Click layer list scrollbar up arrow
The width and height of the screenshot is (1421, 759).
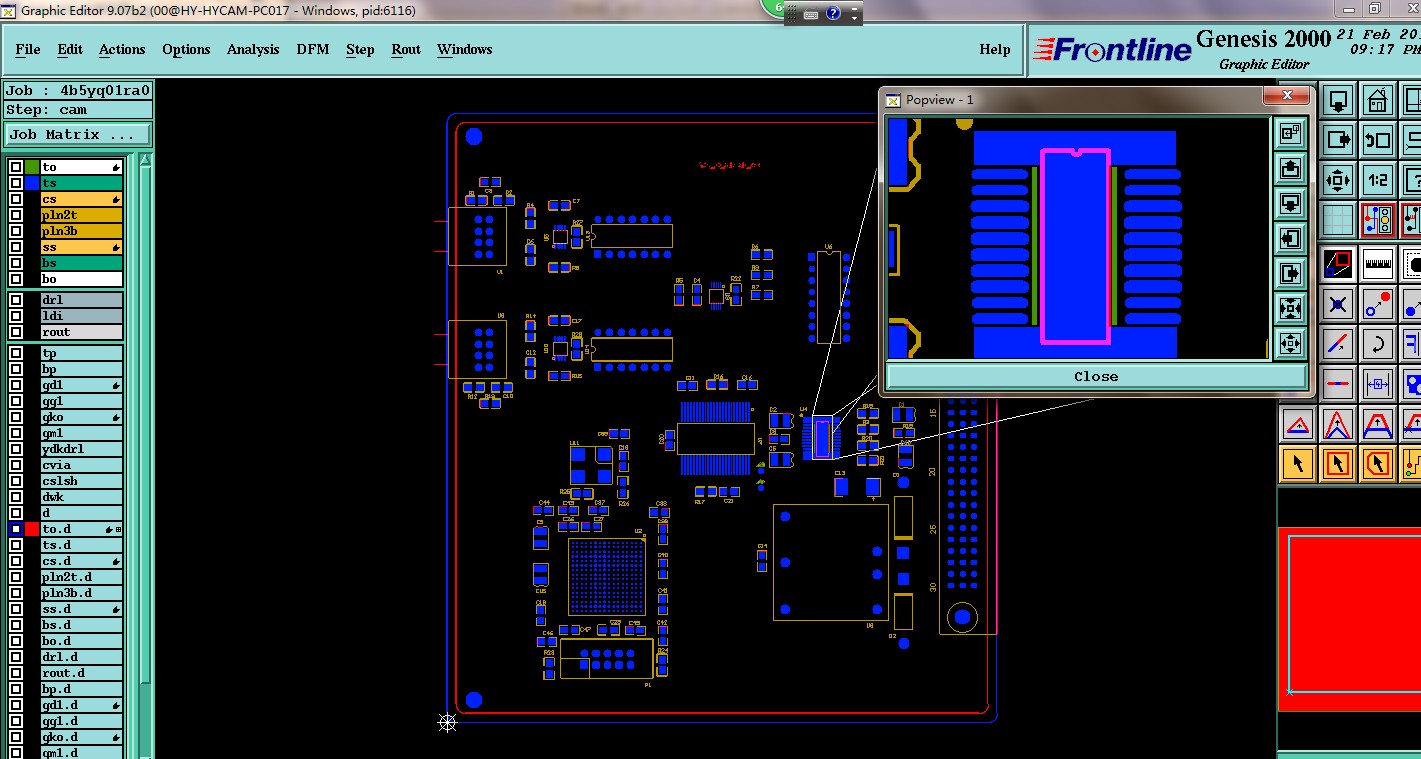(145, 161)
